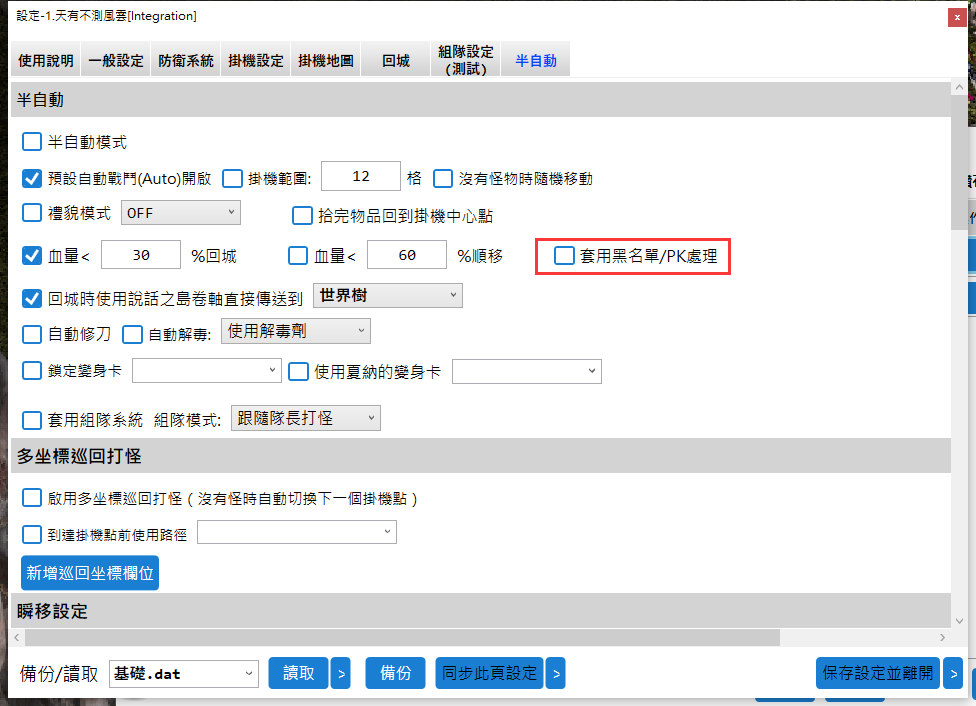Click the vertical scrollbar down arrow
The image size is (976, 706).
(959, 621)
